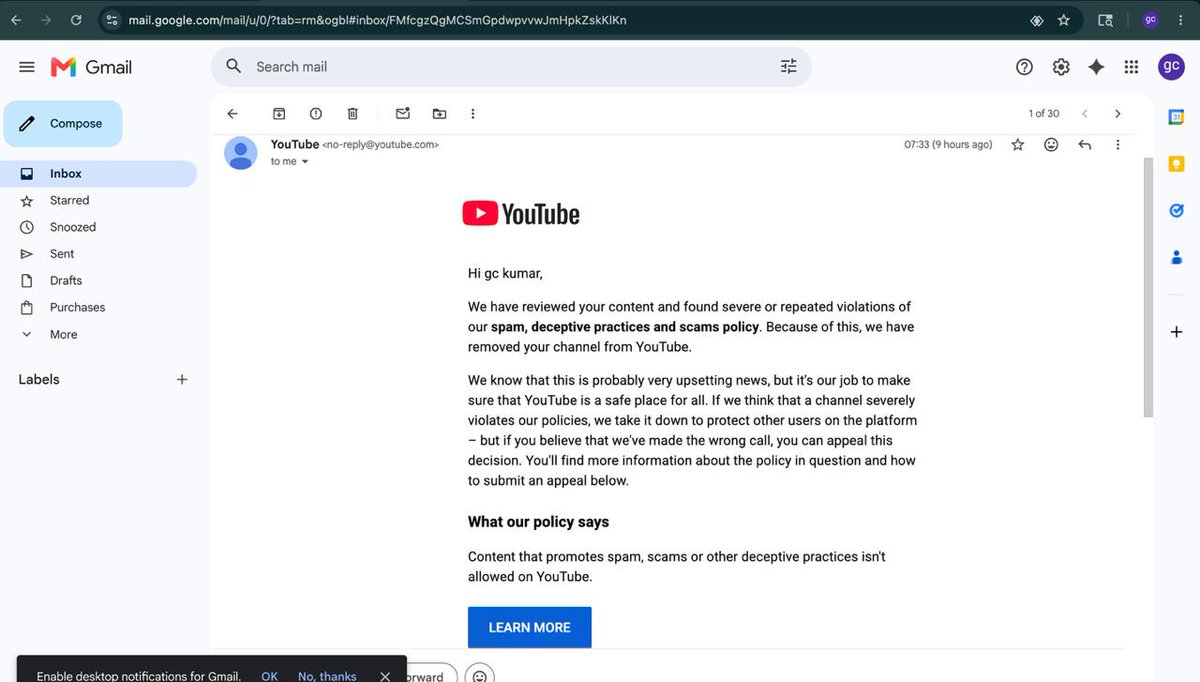The image size is (1200, 682).
Task: Click the YouTube logo in email
Action: click(x=521, y=214)
